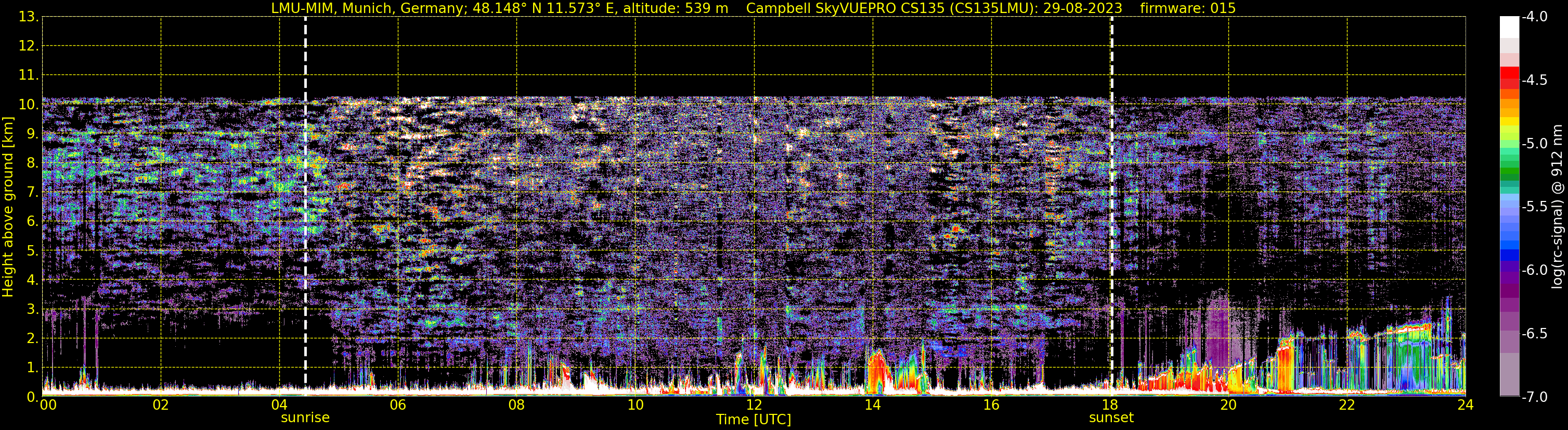Click the height axis tick label 8.

tap(32, 162)
